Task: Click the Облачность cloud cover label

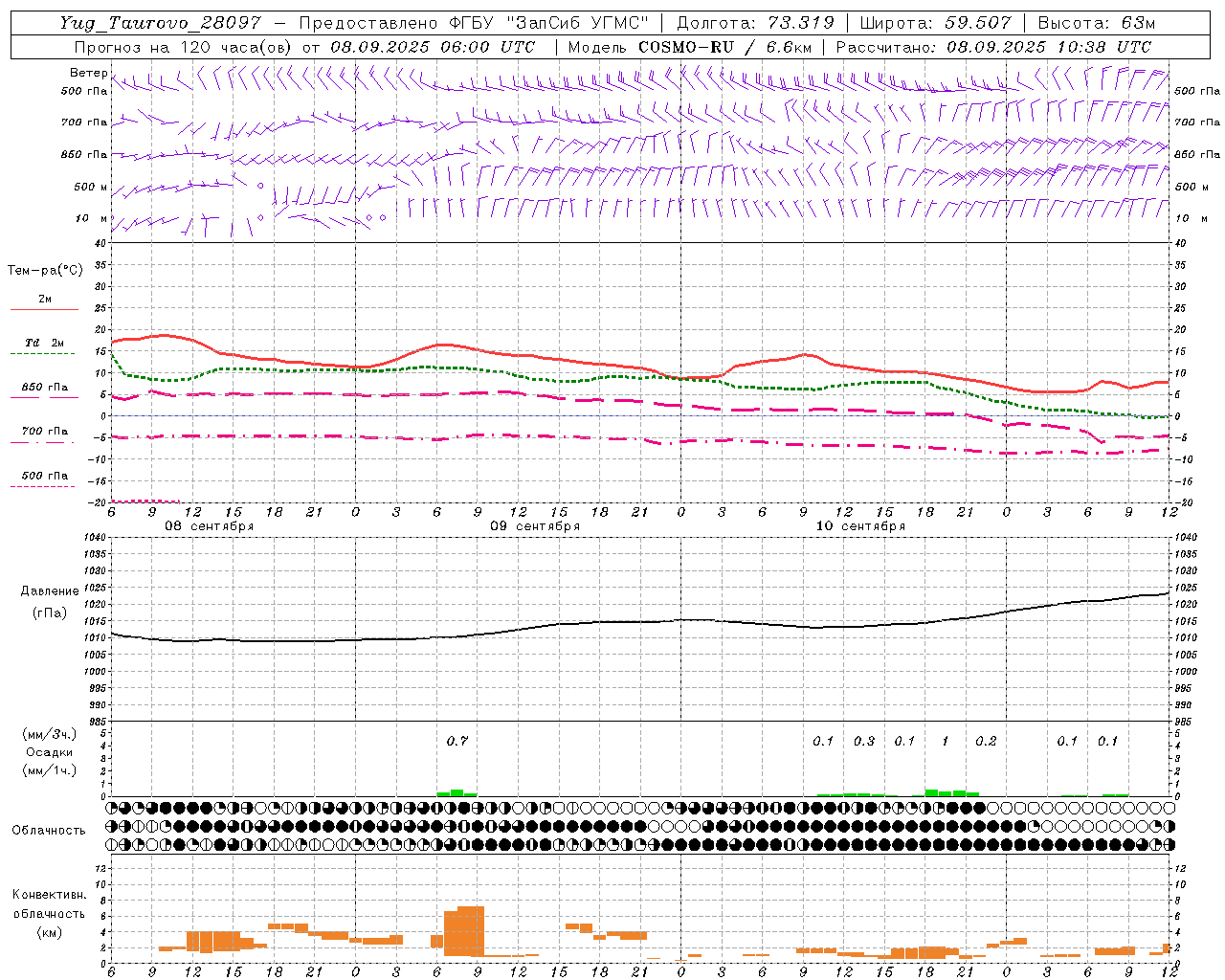Action: pyautogui.click(x=49, y=830)
